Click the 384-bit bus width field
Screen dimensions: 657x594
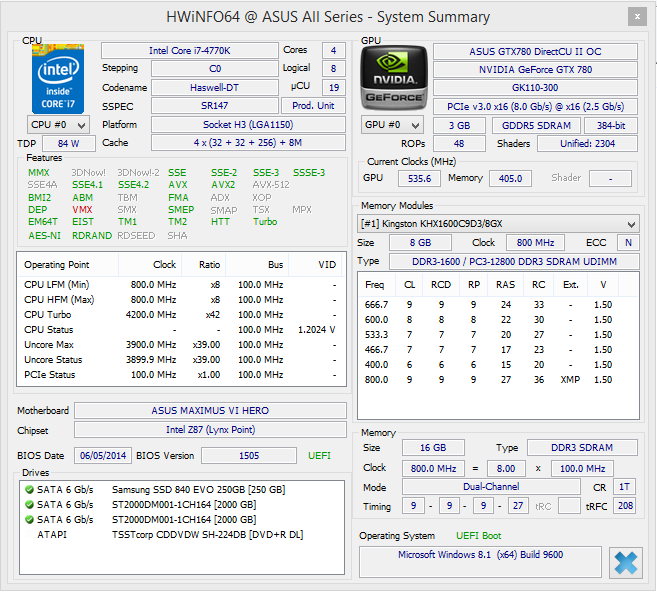coord(611,125)
